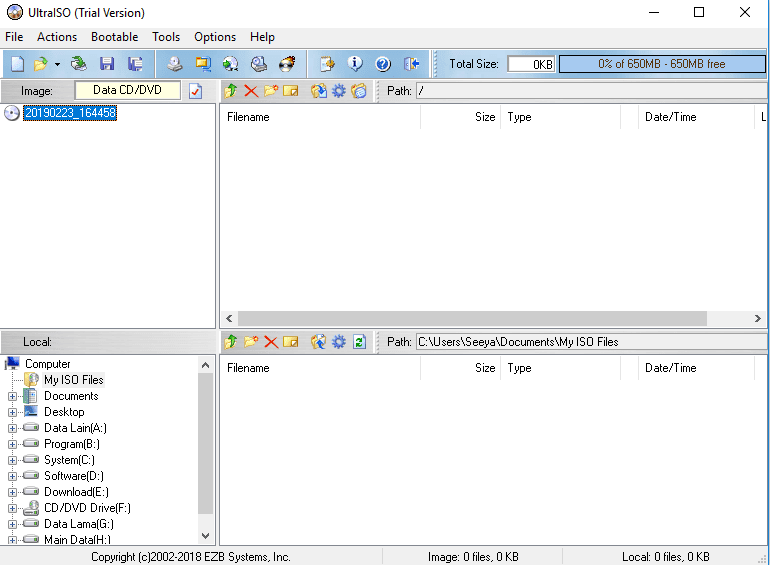Click the gear icon in Local pane toolbar
The image size is (770, 565).
tap(339, 342)
